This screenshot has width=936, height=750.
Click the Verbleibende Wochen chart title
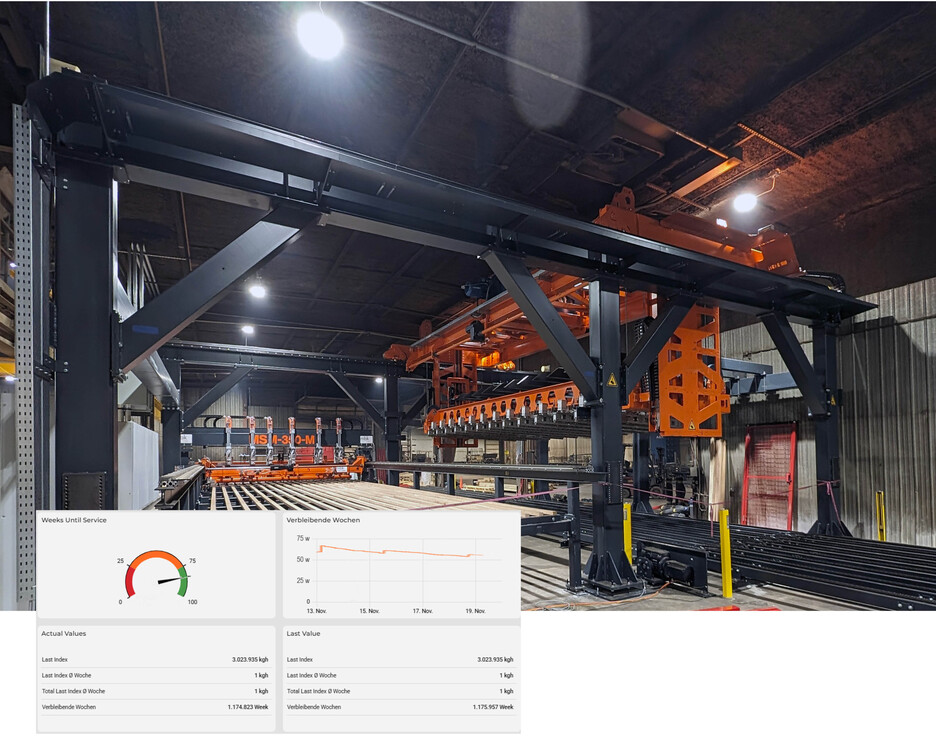(323, 520)
